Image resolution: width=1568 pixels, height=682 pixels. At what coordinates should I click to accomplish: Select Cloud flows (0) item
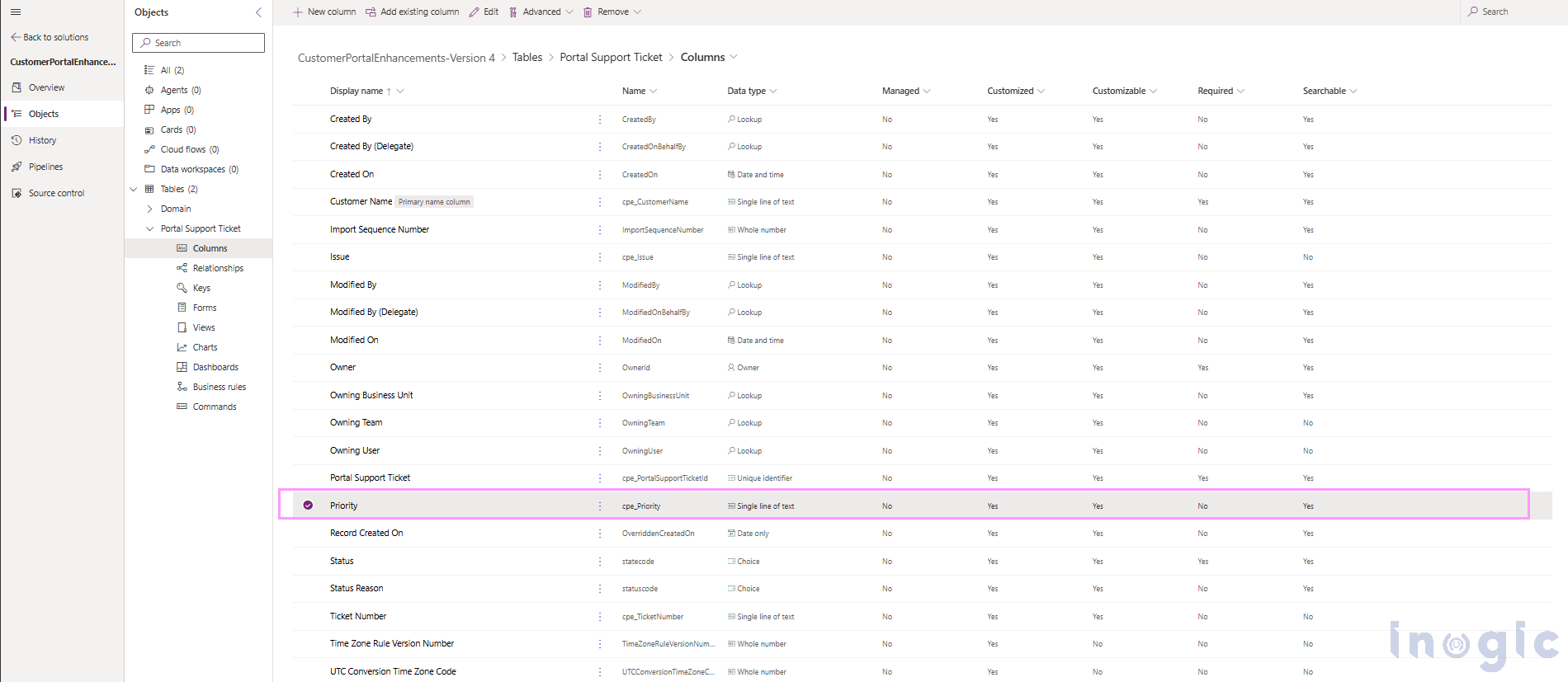[190, 149]
